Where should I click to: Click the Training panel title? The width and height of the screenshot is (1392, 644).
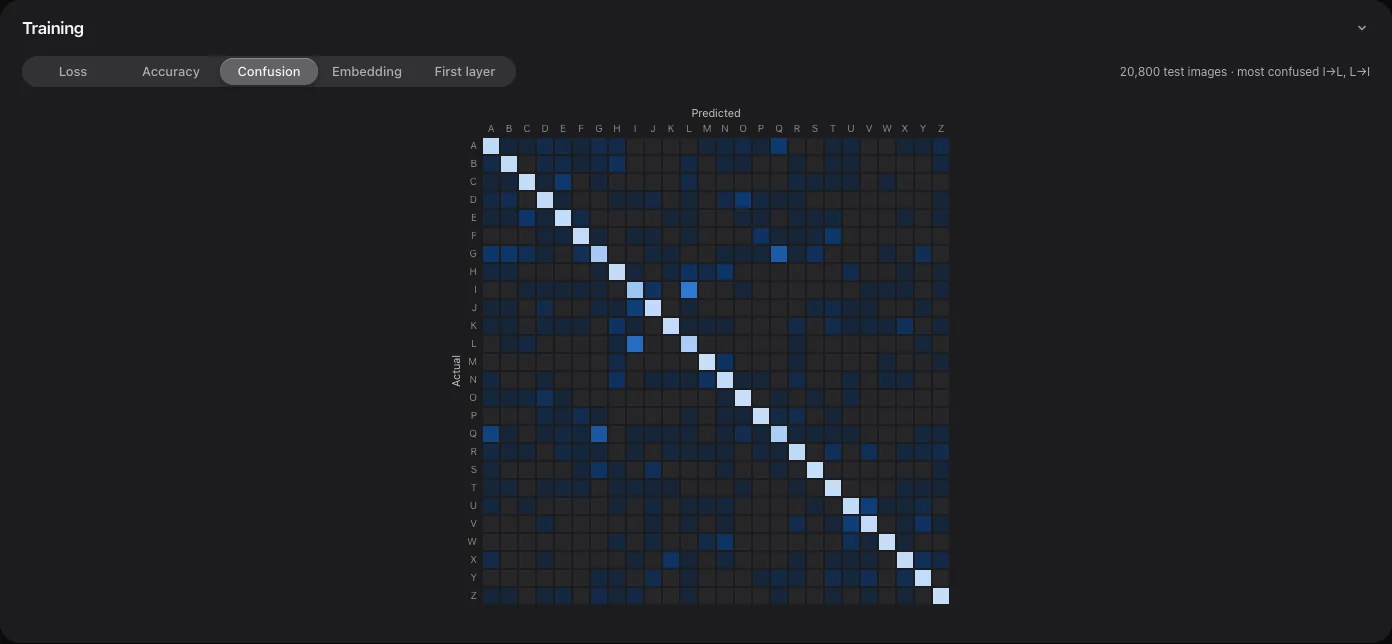[x=53, y=28]
